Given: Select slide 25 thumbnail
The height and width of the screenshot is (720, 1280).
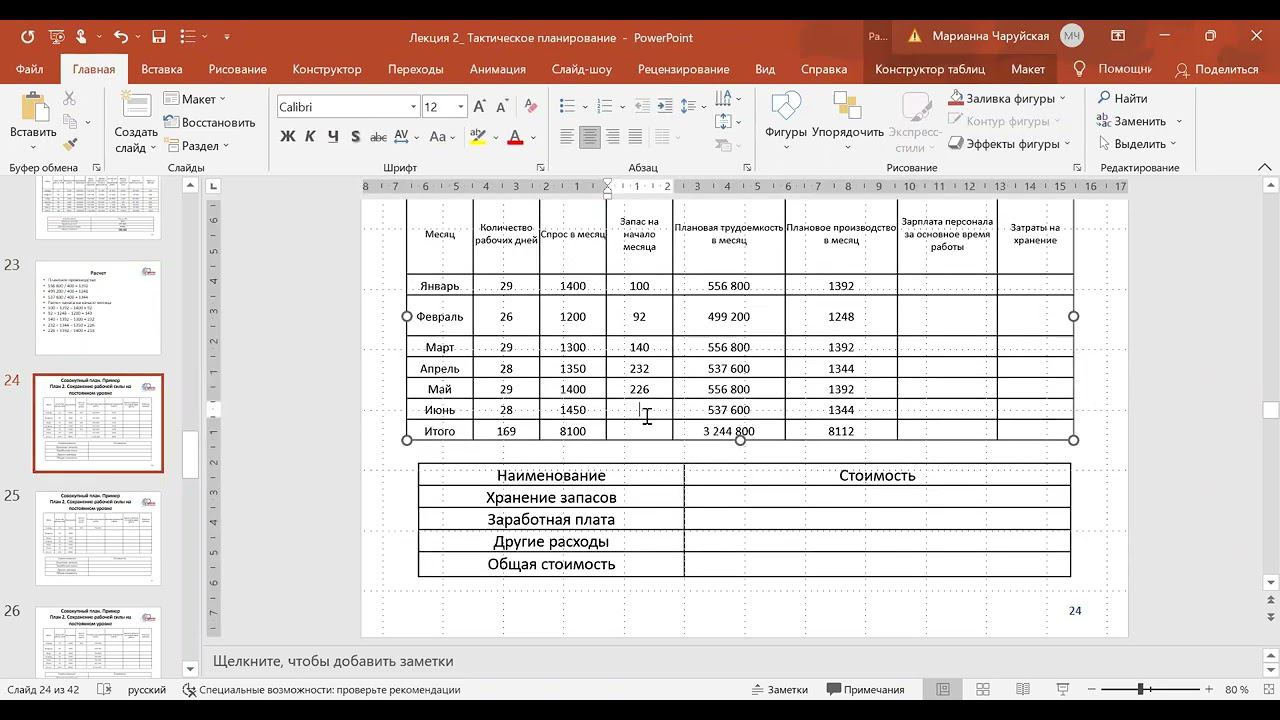Looking at the screenshot, I should [98, 538].
